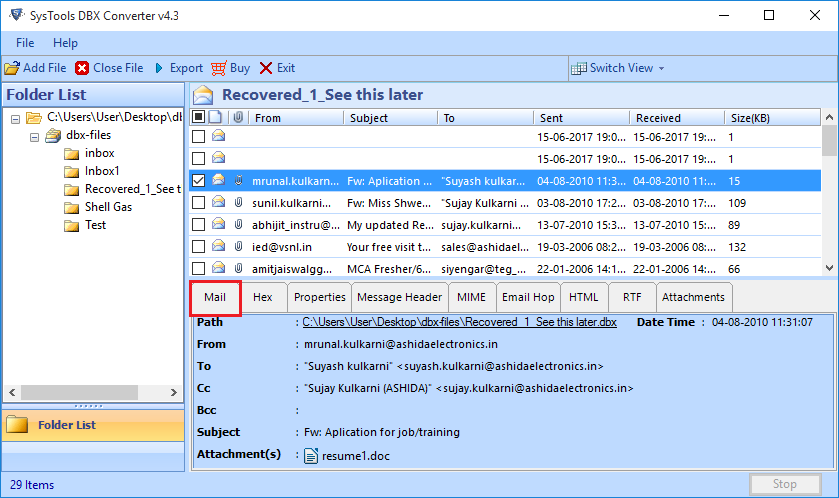Open the File menu
This screenshot has height=498, width=839.
[x=25, y=43]
